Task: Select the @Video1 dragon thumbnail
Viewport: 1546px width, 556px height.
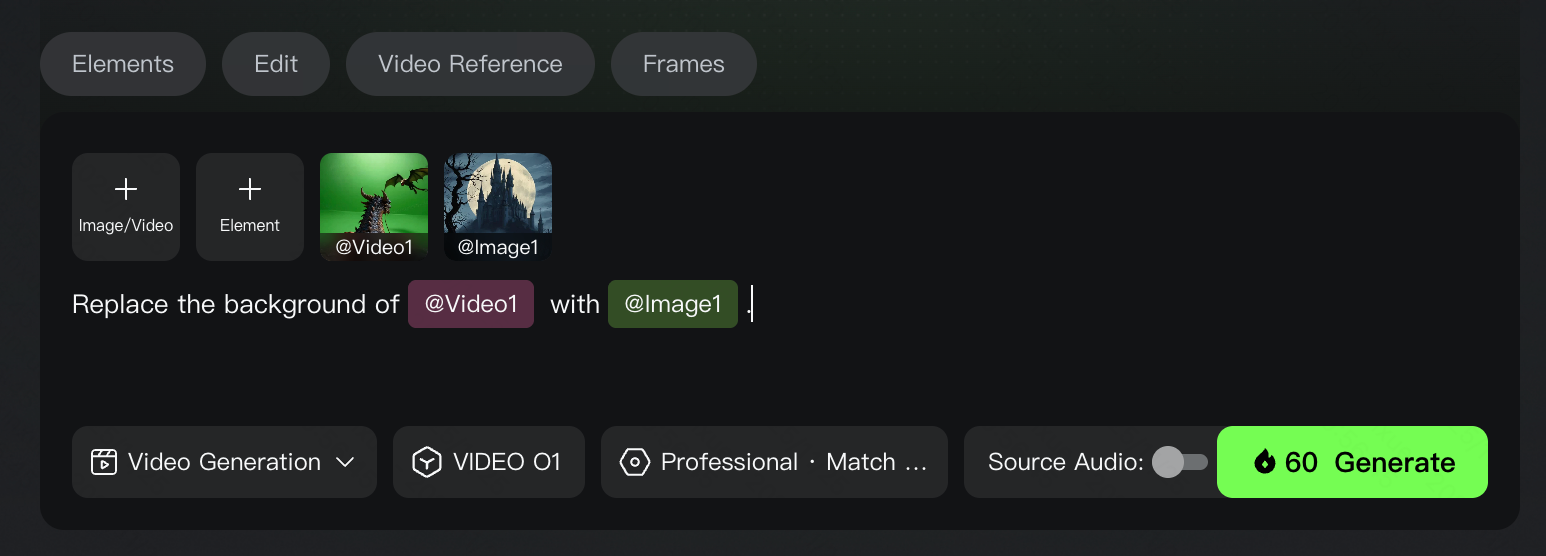Action: [x=374, y=207]
